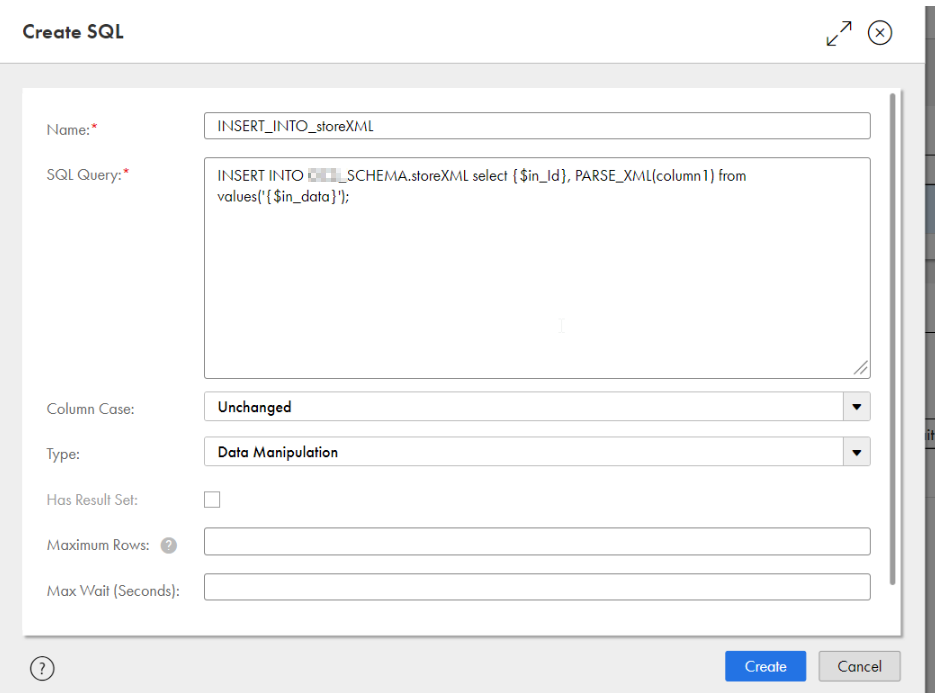Click the dialog's vertical scrollbar
This screenshot has height=693, width=935.
coord(893,339)
